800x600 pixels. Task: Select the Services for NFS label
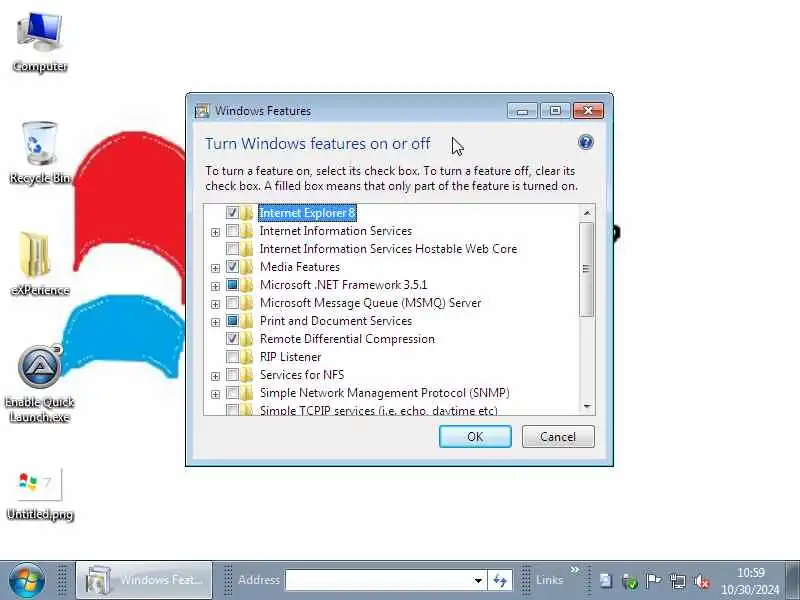(302, 375)
